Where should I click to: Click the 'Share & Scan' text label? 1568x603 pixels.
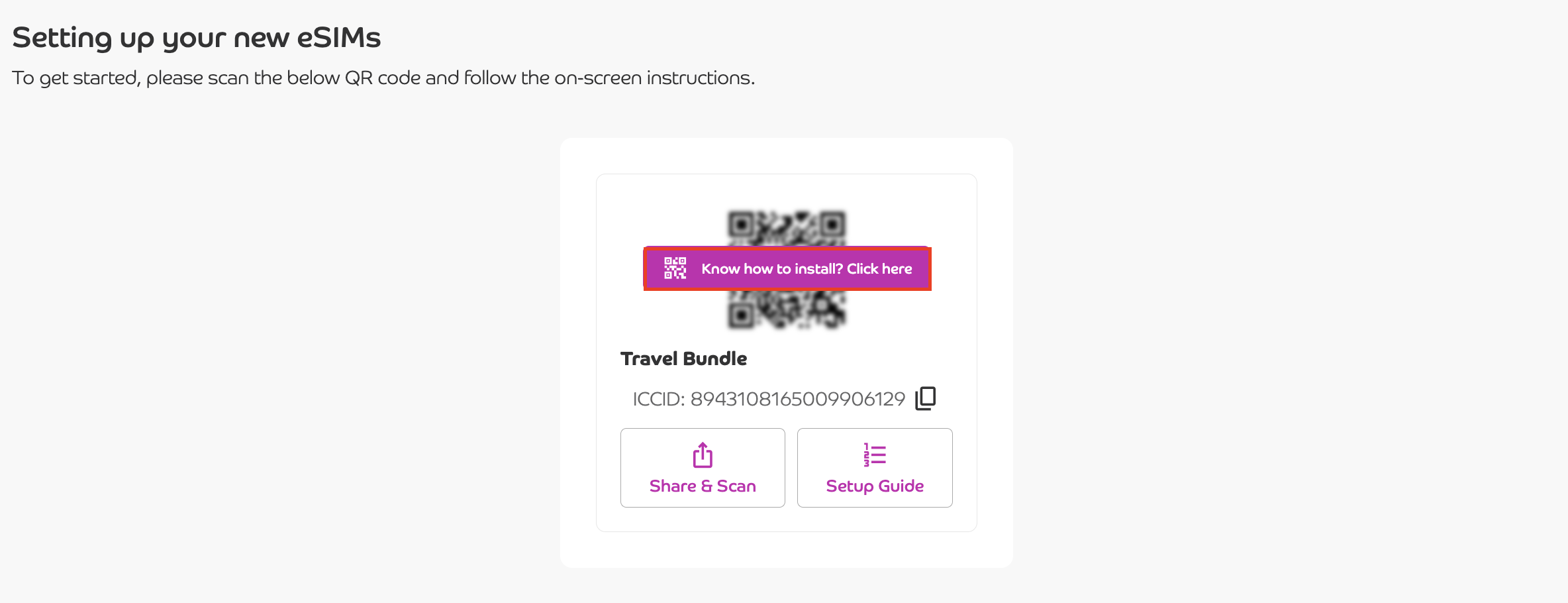pos(703,486)
